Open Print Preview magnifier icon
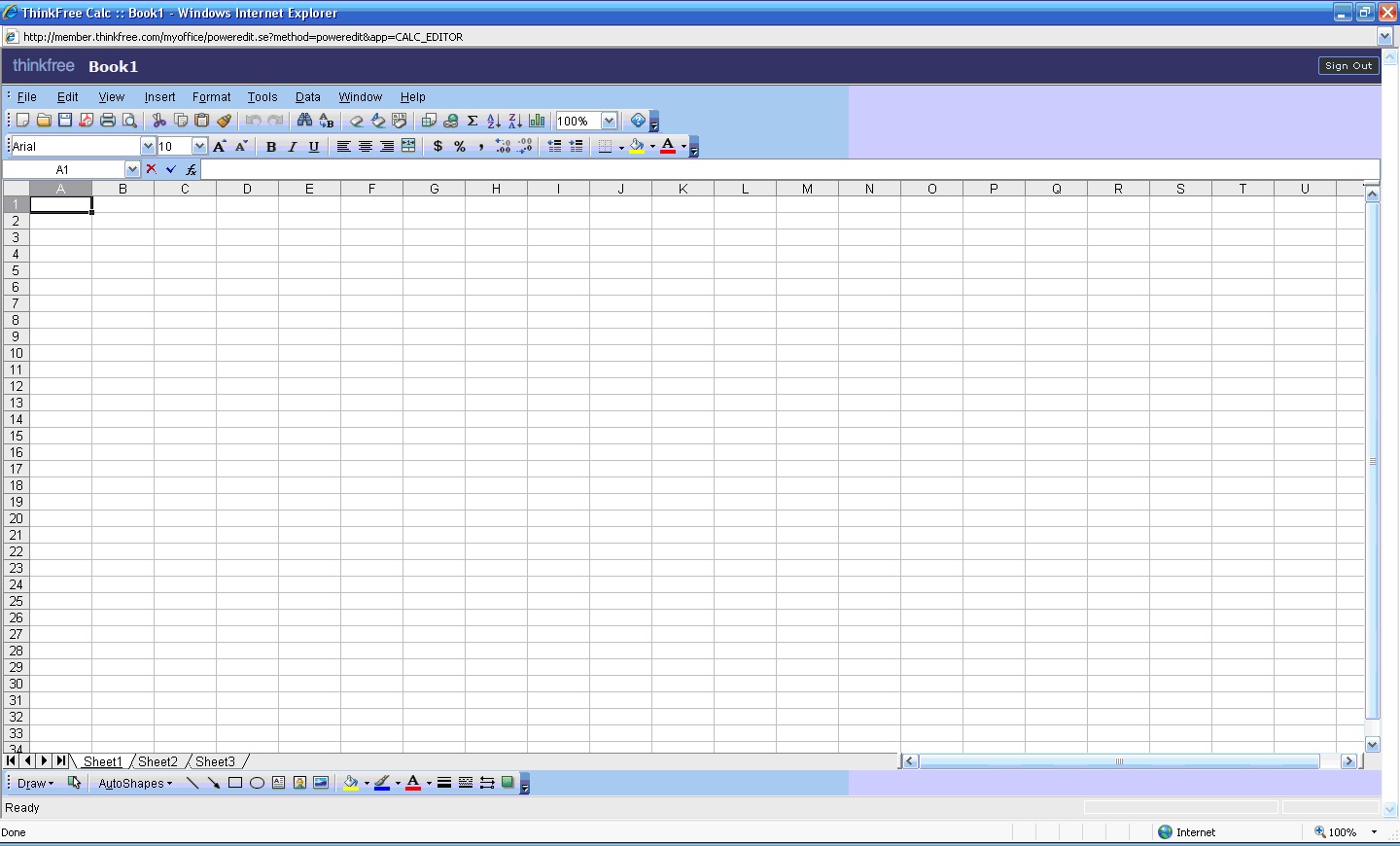 (x=129, y=121)
